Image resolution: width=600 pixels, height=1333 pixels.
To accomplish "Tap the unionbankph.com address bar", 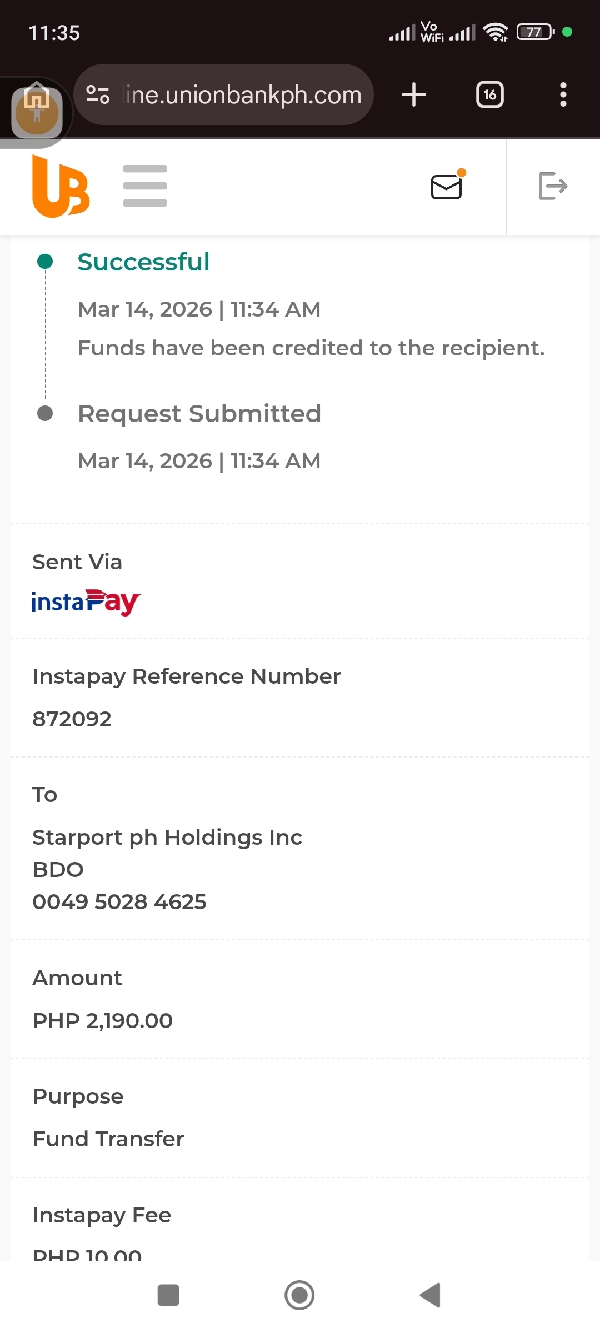I will point(243,95).
